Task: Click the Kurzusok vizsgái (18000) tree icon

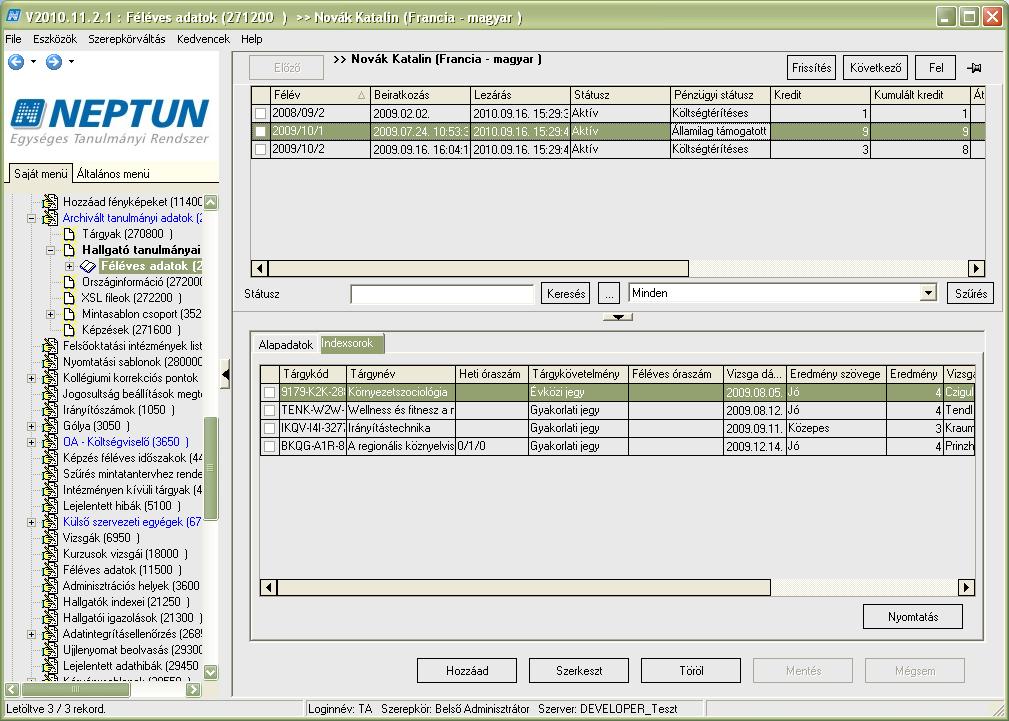Action: pyautogui.click(x=50, y=554)
